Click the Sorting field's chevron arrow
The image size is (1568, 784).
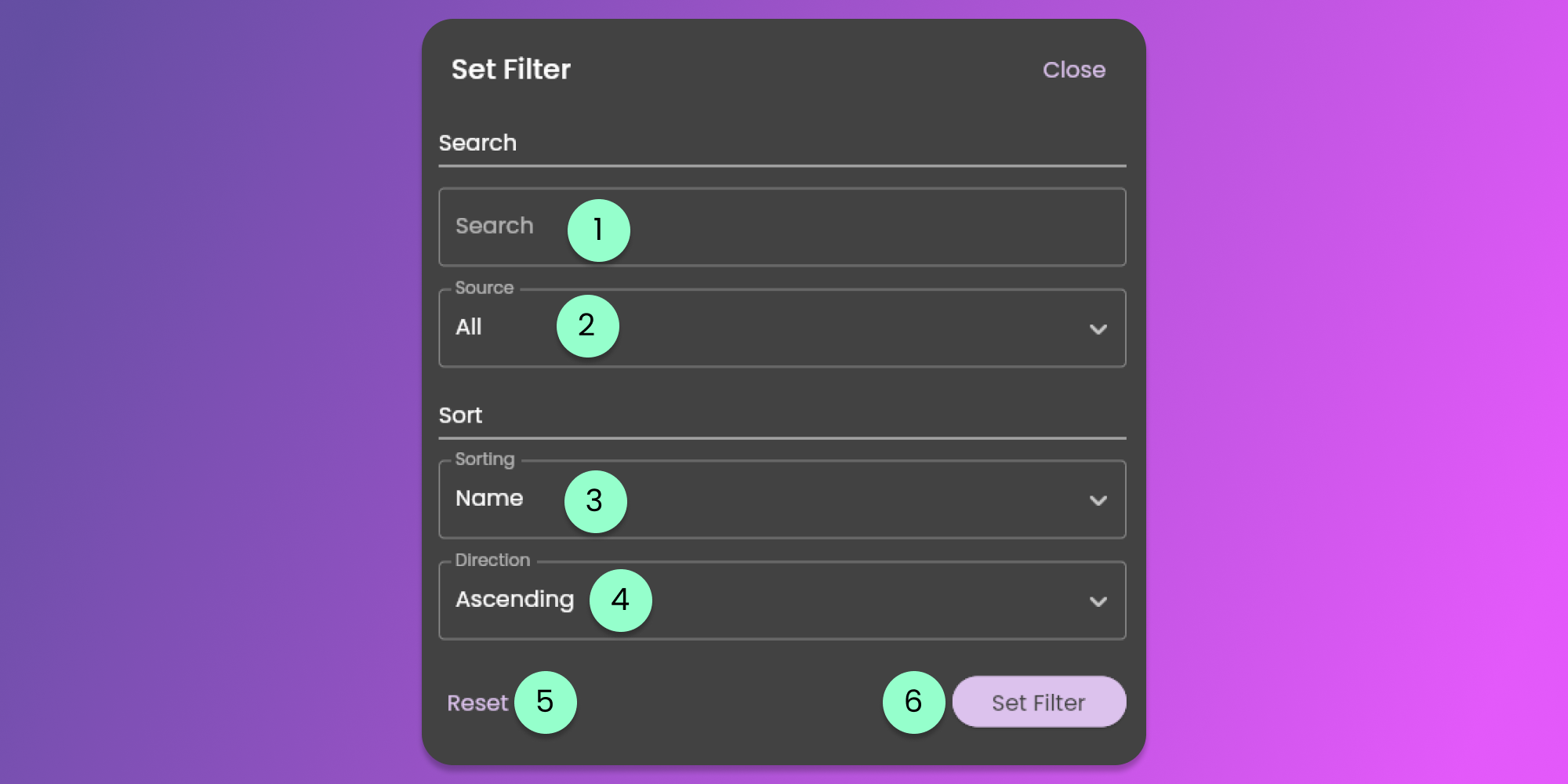click(1098, 500)
